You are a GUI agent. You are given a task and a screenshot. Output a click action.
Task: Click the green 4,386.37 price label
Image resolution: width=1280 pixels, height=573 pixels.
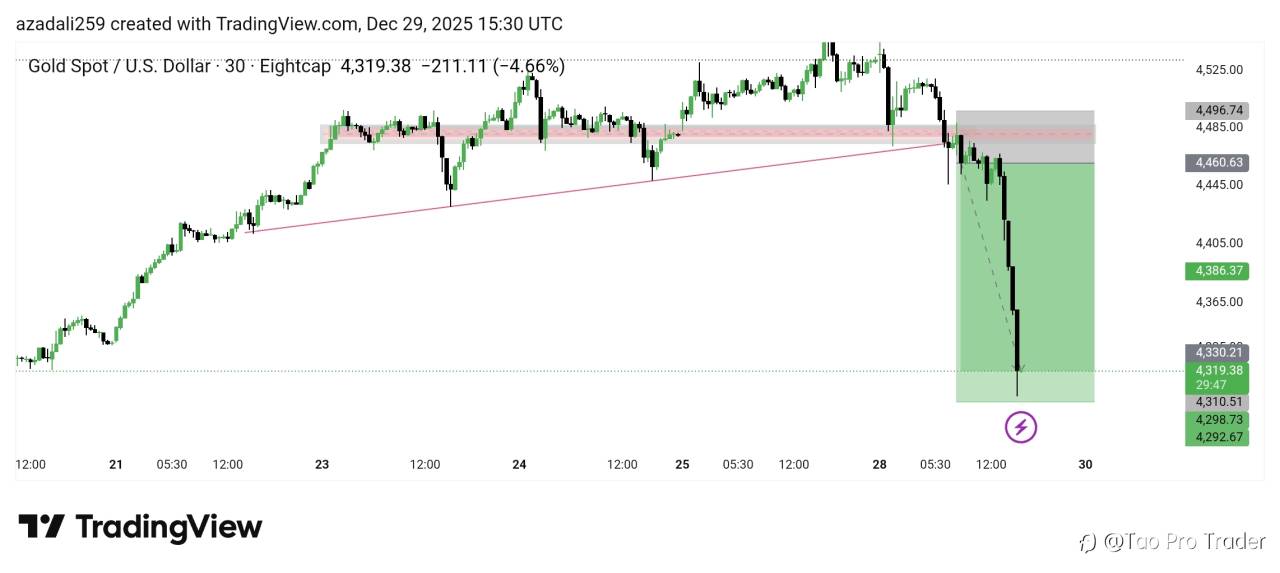[1216, 271]
